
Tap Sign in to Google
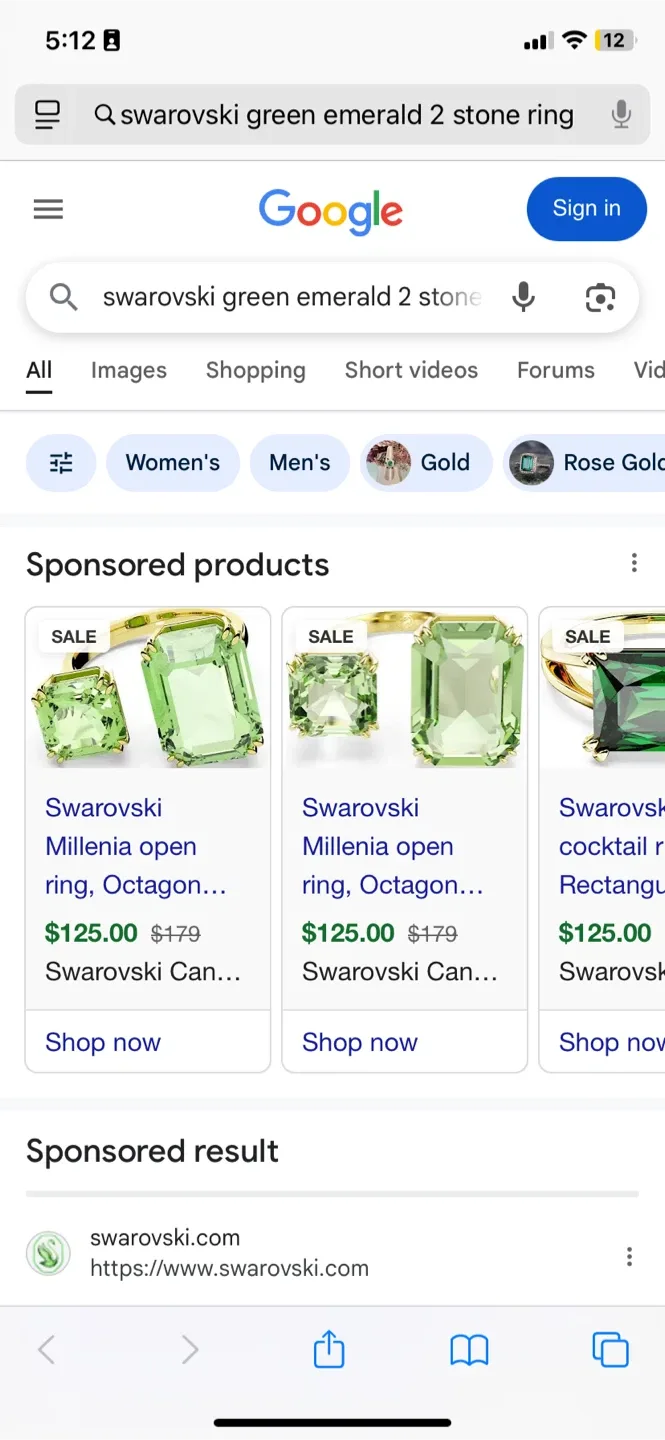click(586, 209)
